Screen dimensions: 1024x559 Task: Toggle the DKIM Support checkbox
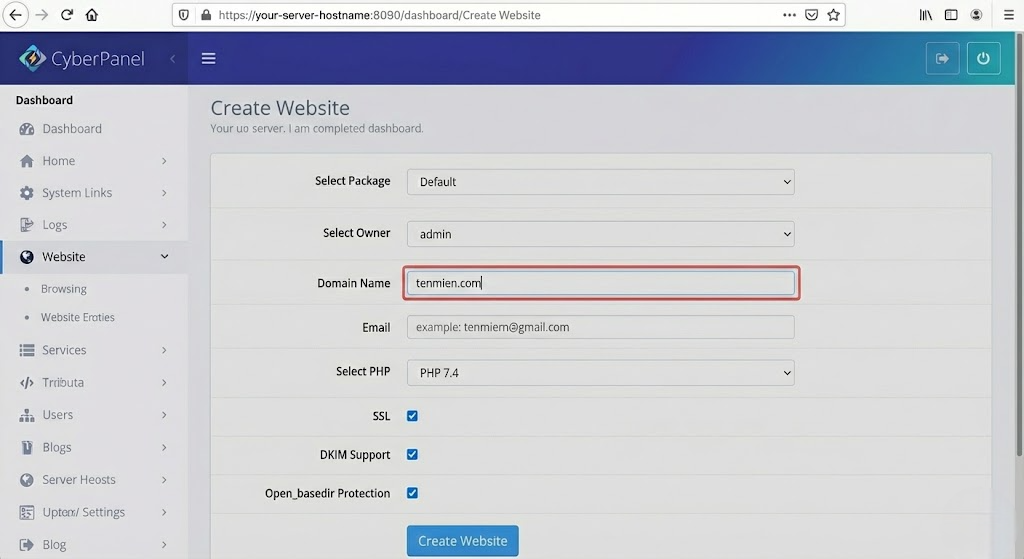412,454
